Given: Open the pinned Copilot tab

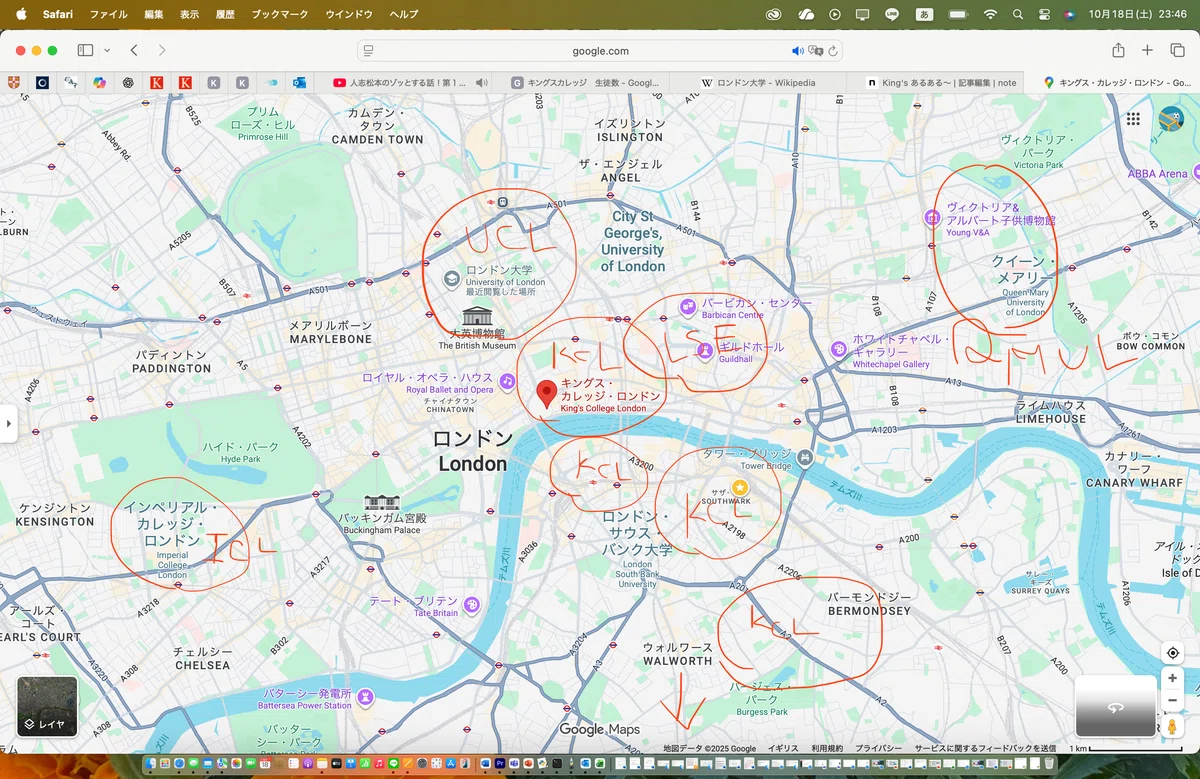Looking at the screenshot, I should click(x=99, y=83).
